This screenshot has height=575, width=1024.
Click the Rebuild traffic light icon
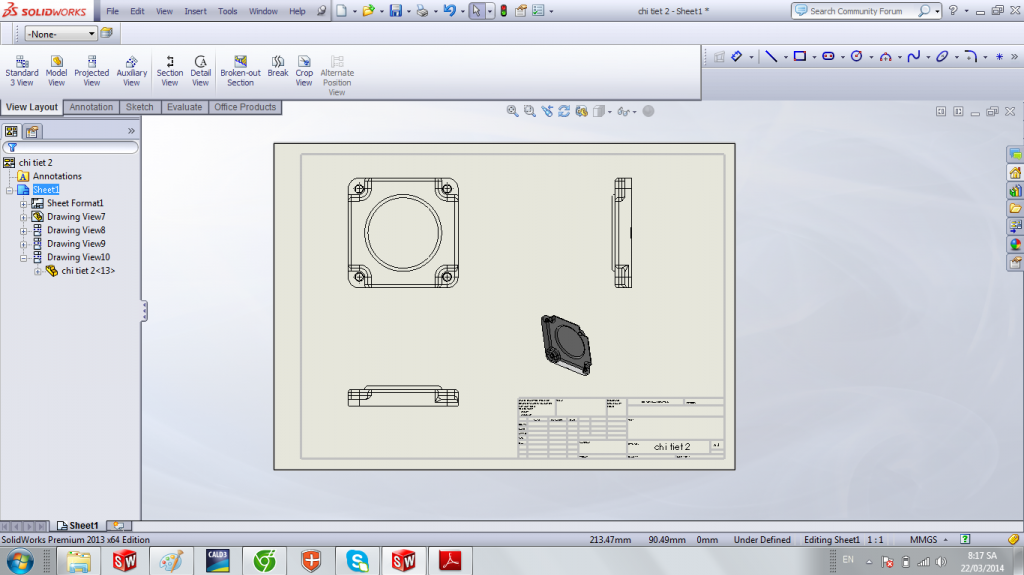tap(504, 10)
